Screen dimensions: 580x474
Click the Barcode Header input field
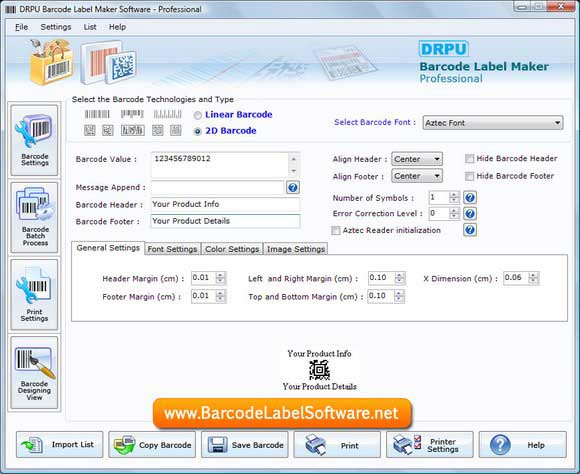click(x=225, y=204)
